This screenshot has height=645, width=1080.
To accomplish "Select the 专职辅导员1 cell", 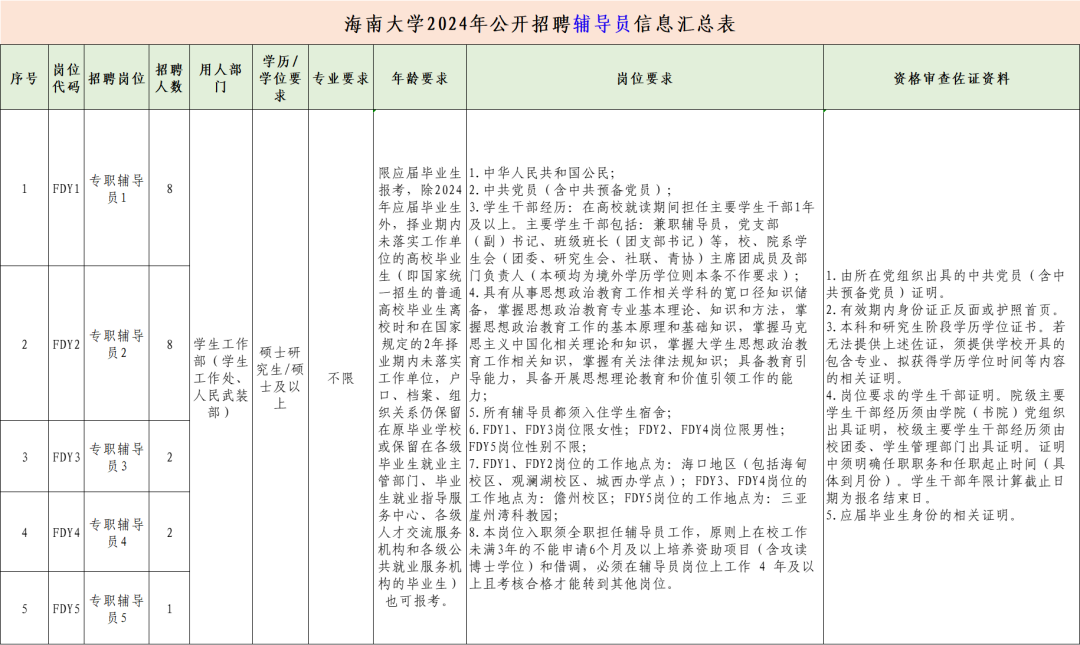I will (117, 188).
